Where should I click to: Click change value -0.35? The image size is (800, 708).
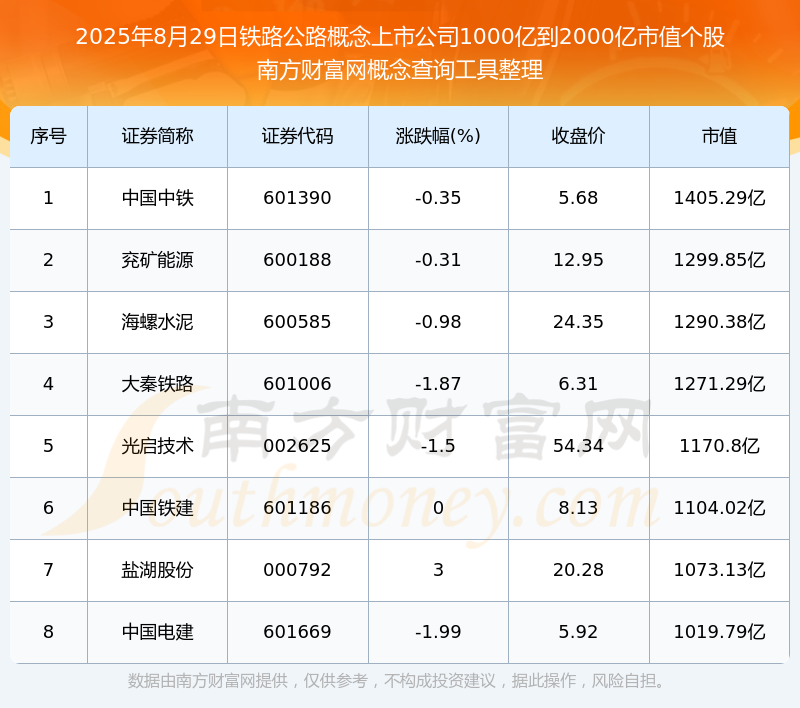click(x=438, y=198)
